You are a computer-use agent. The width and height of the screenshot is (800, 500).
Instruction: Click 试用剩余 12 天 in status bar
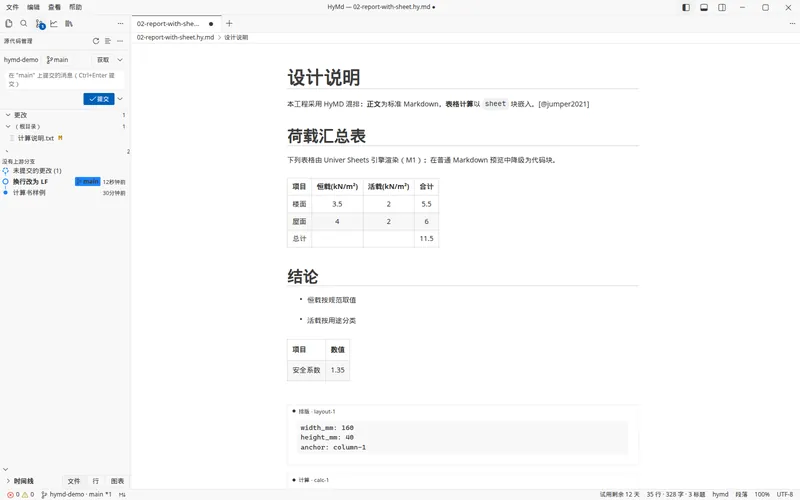tap(619, 494)
